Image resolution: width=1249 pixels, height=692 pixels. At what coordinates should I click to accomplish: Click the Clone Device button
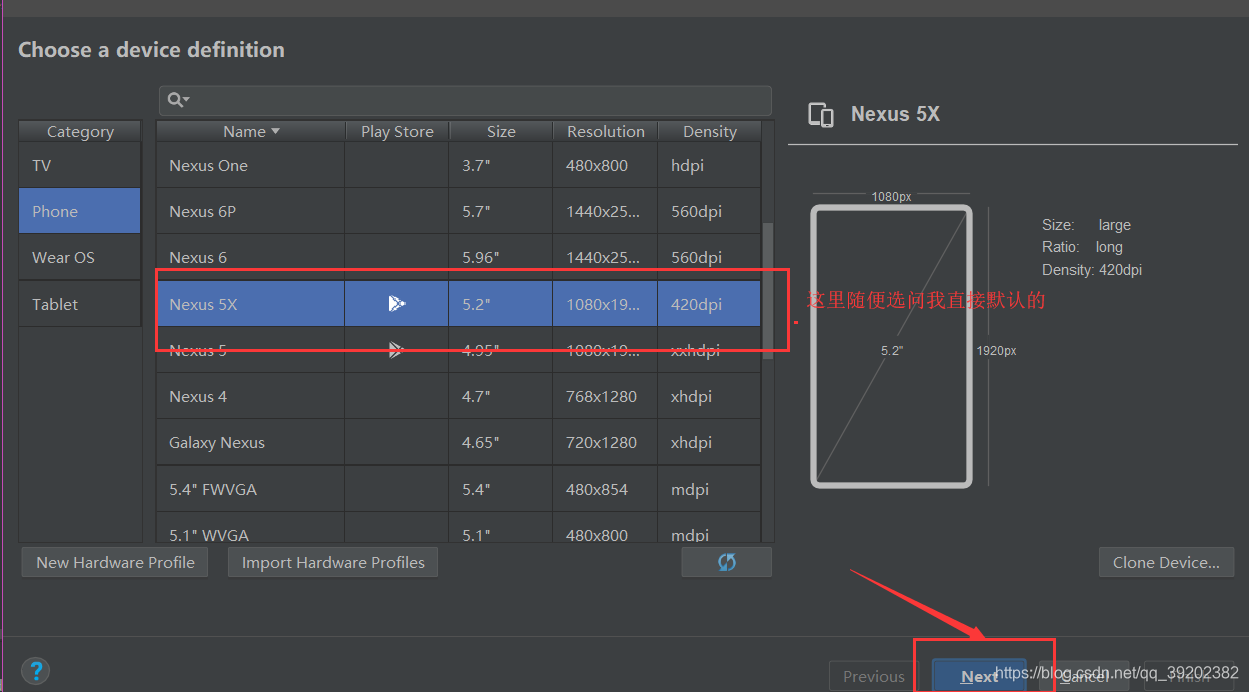(x=1166, y=562)
